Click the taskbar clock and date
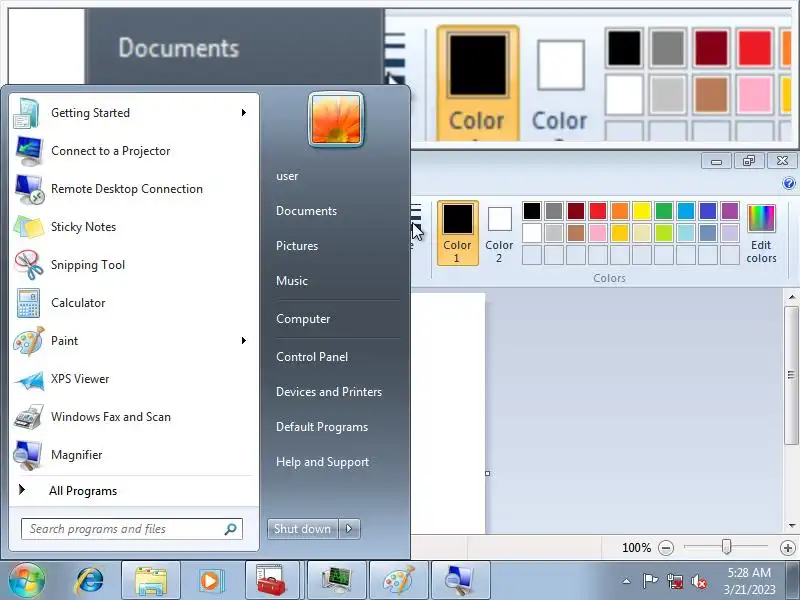The height and width of the screenshot is (600, 800). (749, 581)
